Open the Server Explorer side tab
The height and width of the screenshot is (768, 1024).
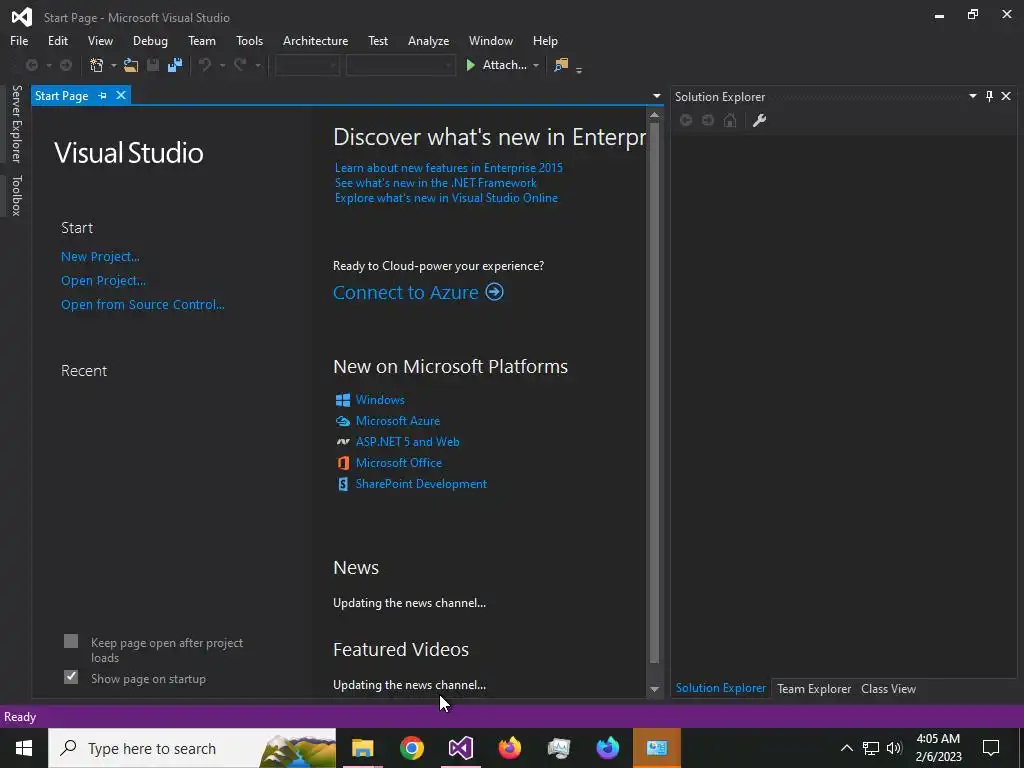tap(16, 124)
